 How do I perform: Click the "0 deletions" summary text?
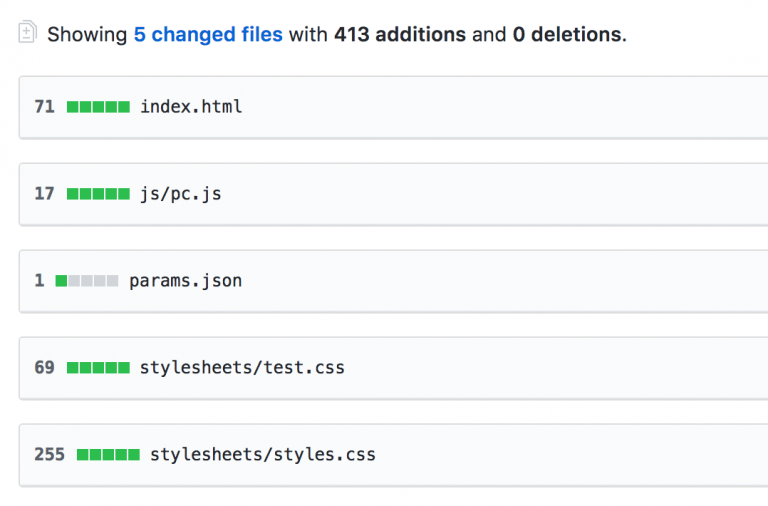(x=567, y=34)
